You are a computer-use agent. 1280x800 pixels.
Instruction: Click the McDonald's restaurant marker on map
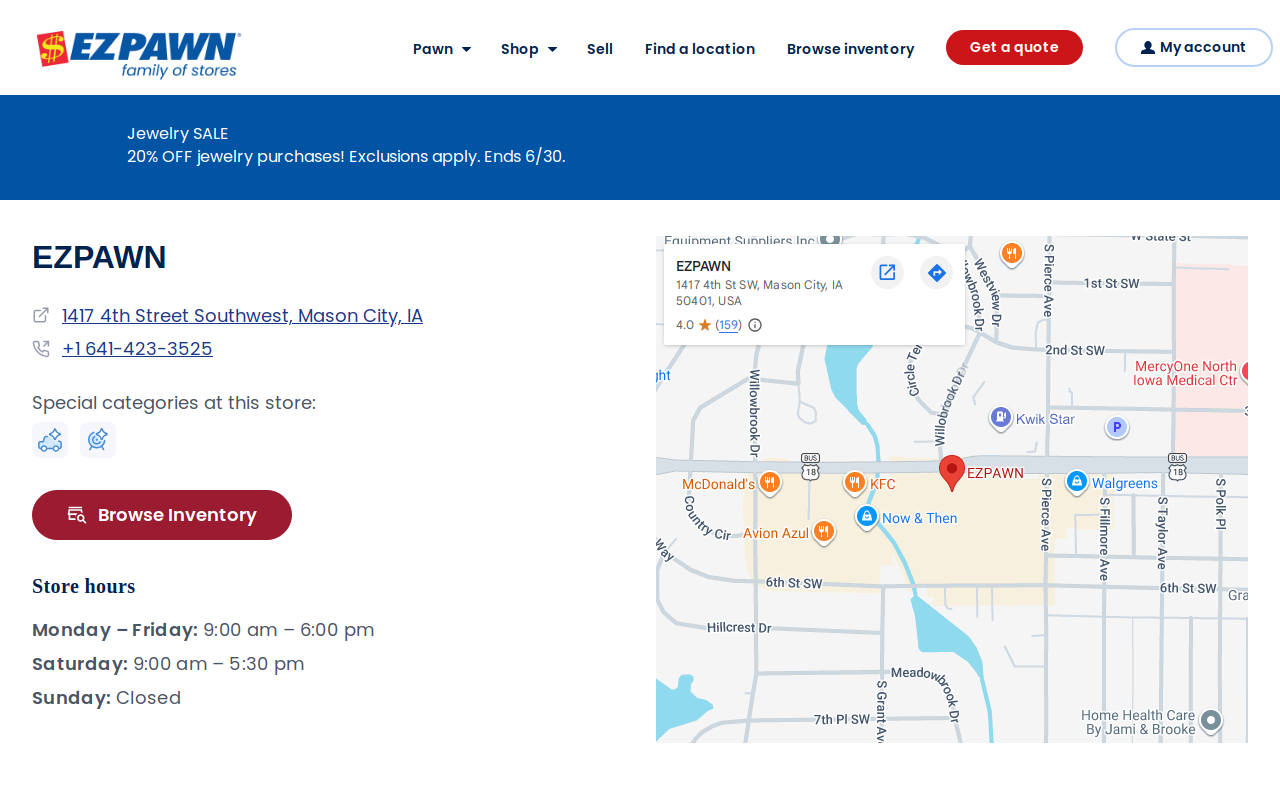click(769, 484)
